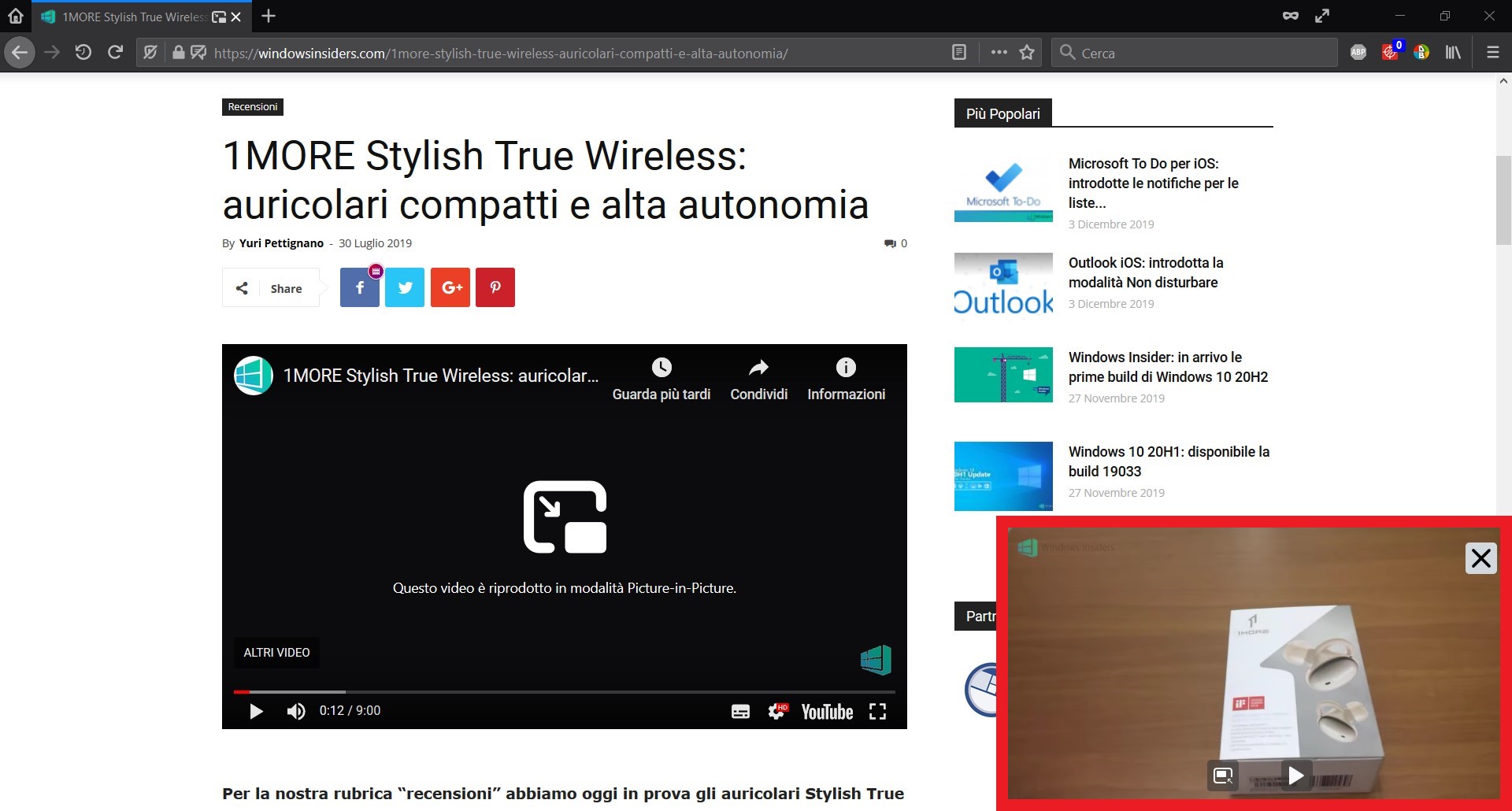The width and height of the screenshot is (1512, 811).
Task: Open tracking protection shield icon
Action: tap(150, 53)
